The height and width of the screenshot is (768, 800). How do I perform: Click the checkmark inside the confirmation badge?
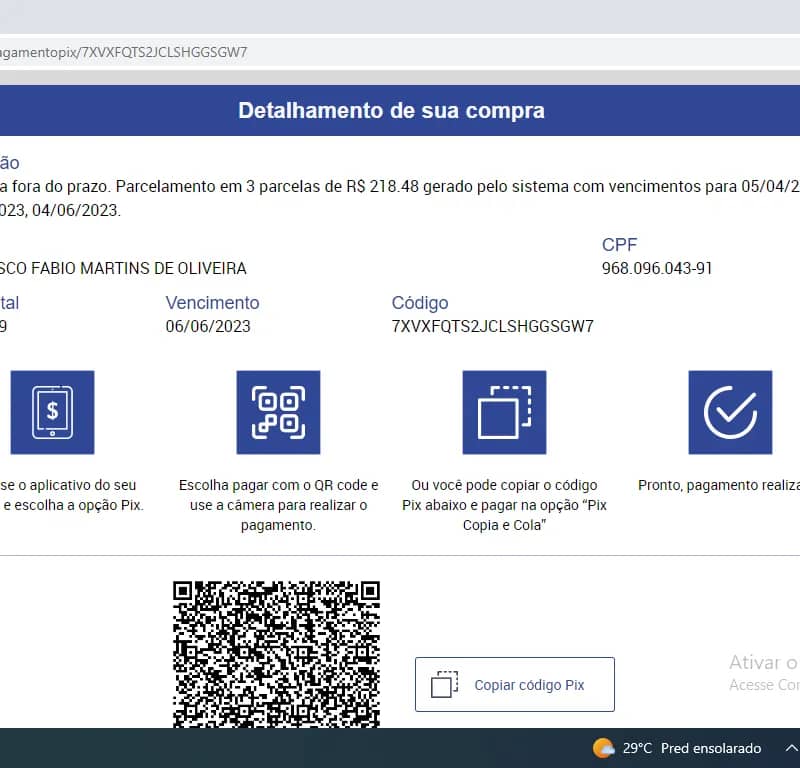point(731,412)
